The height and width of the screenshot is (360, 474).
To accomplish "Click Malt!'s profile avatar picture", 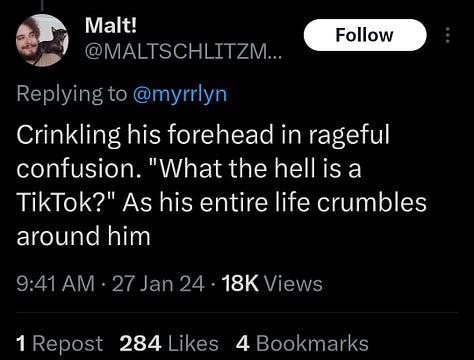I will [42, 40].
